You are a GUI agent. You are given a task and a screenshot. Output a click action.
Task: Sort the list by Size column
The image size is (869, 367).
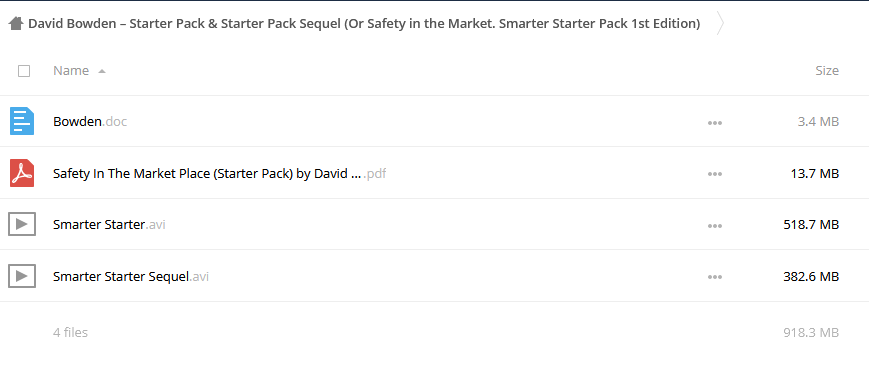pyautogui.click(x=827, y=70)
